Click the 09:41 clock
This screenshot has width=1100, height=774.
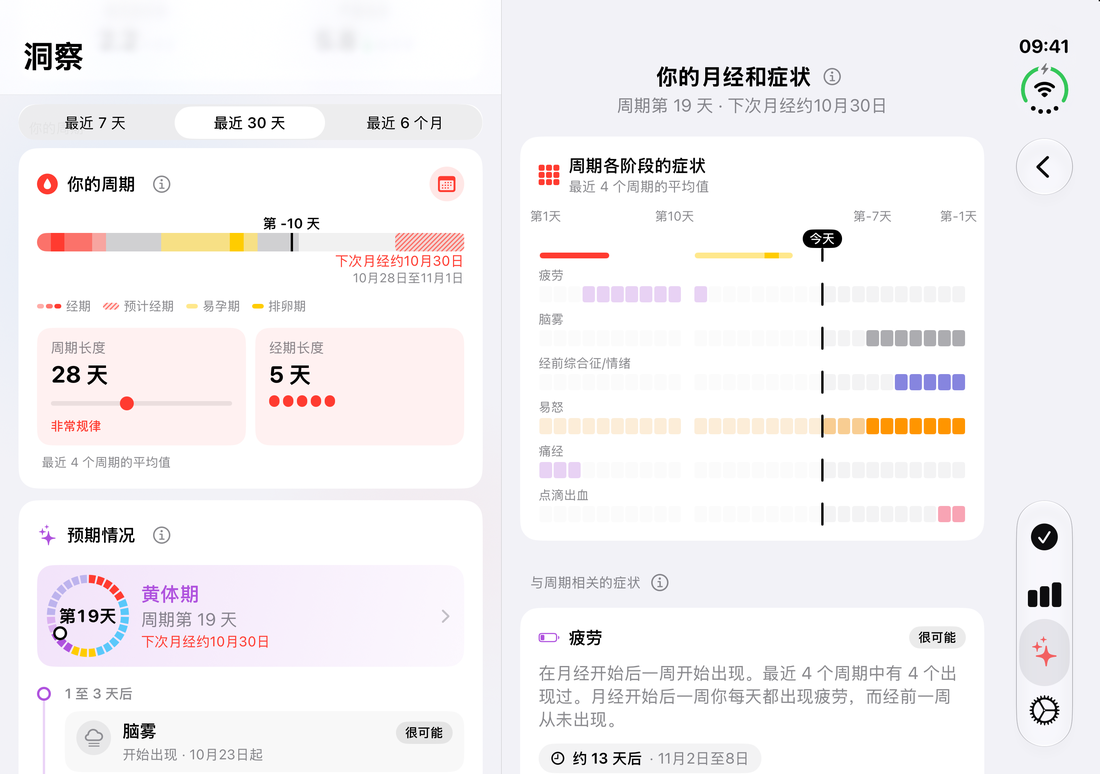click(1044, 46)
